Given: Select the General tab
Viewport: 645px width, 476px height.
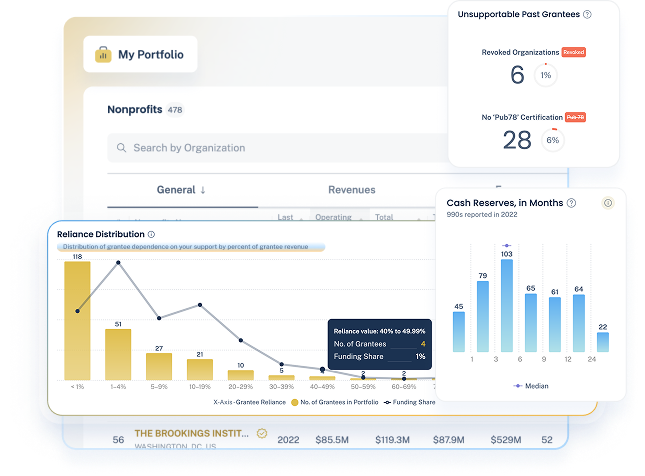Looking at the screenshot, I should (176, 190).
